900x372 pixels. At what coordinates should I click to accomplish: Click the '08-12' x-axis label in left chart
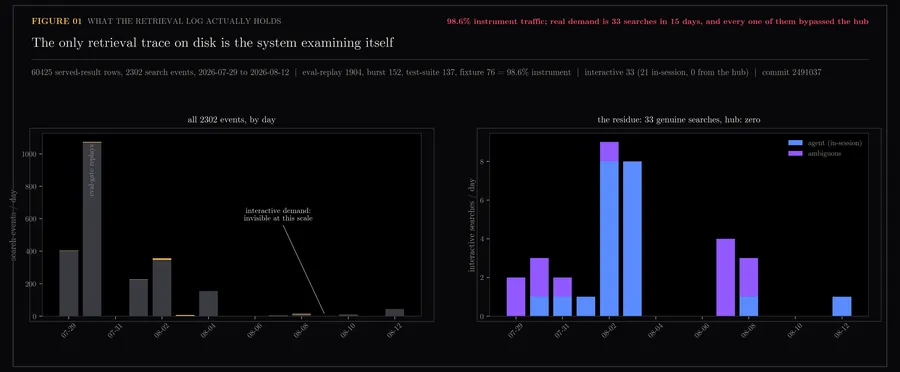[394, 331]
